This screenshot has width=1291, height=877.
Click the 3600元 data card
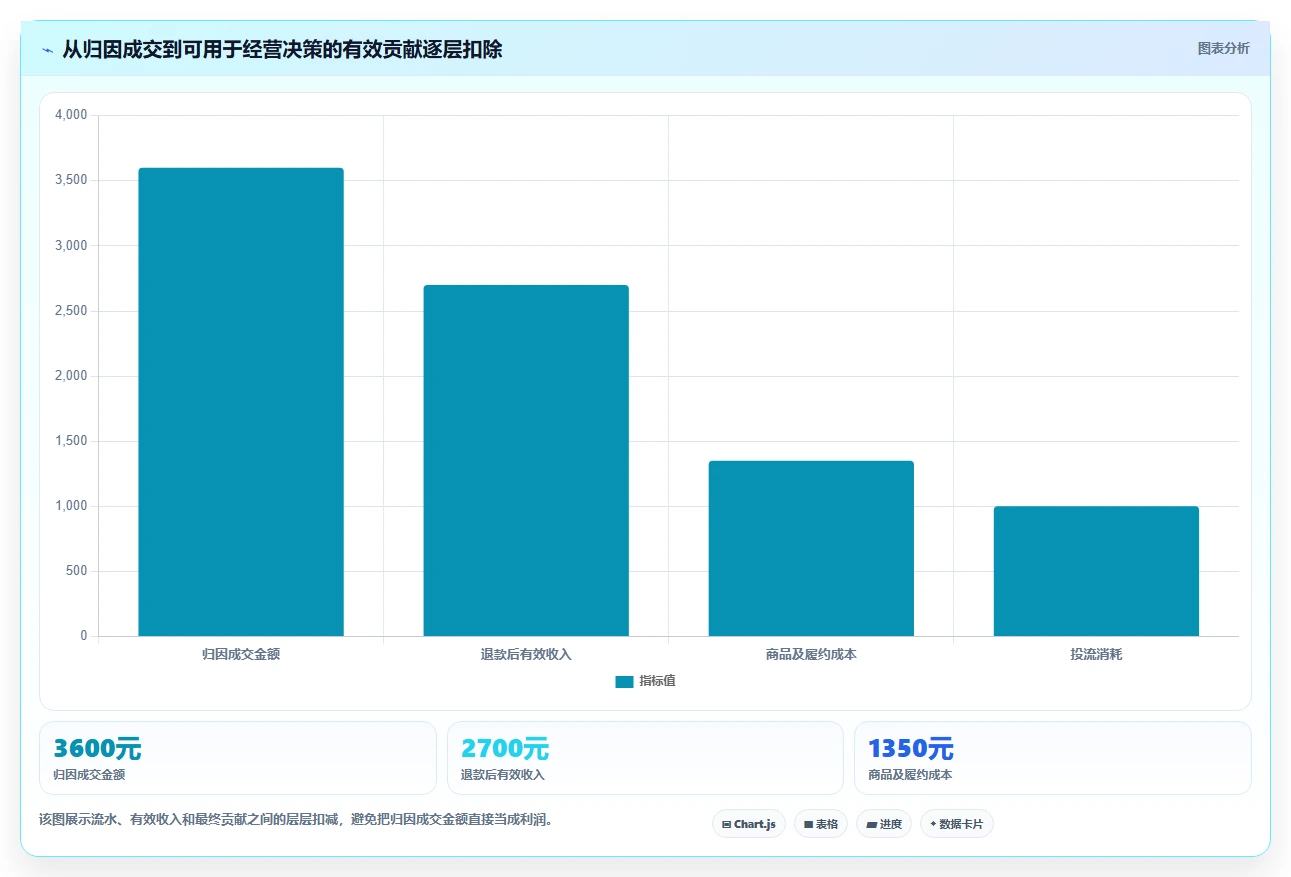tap(238, 758)
